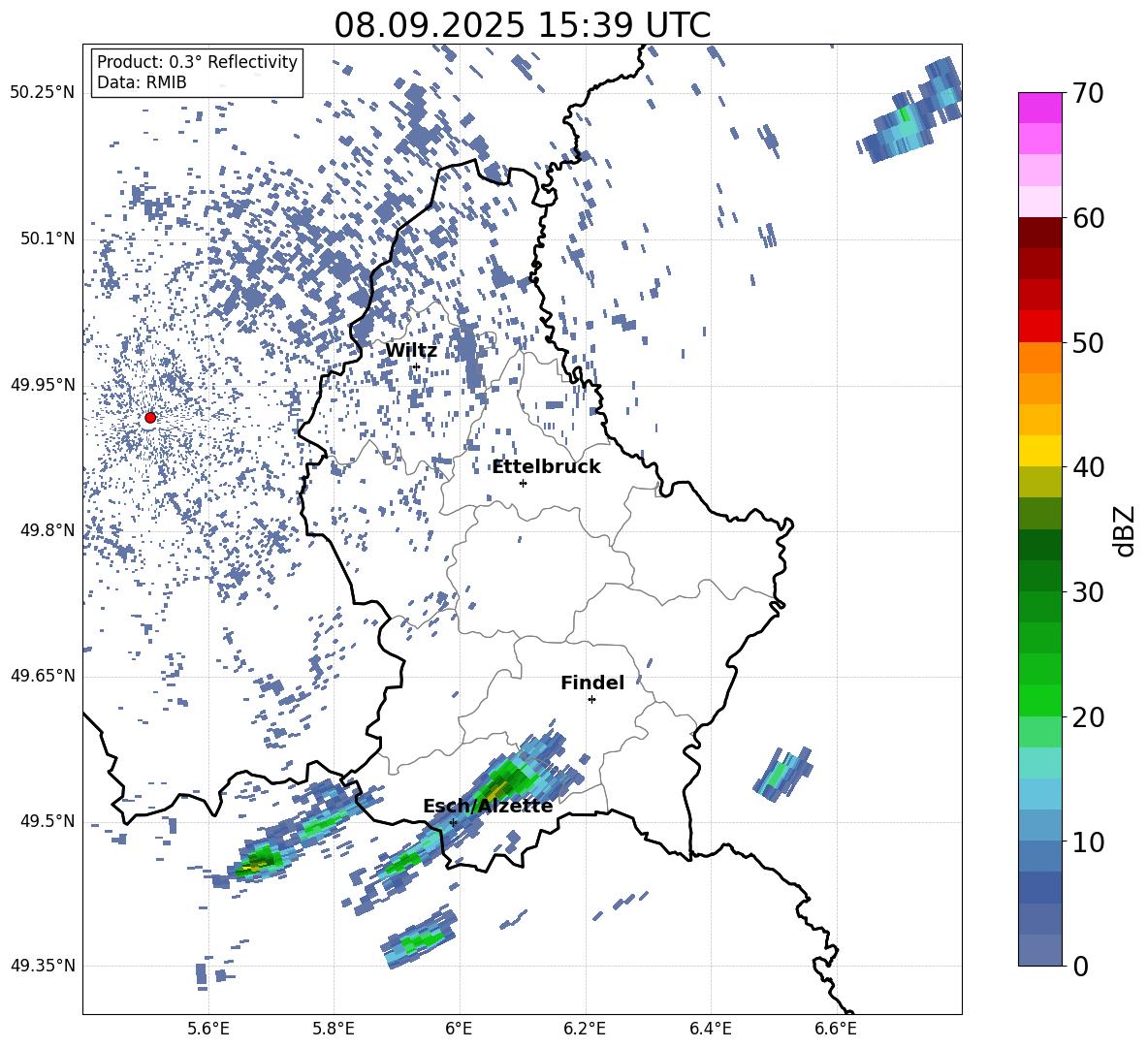Screen dimensions: 1148x1048
Task: Click the 49.95°N latitude tick label
Action: (43, 385)
